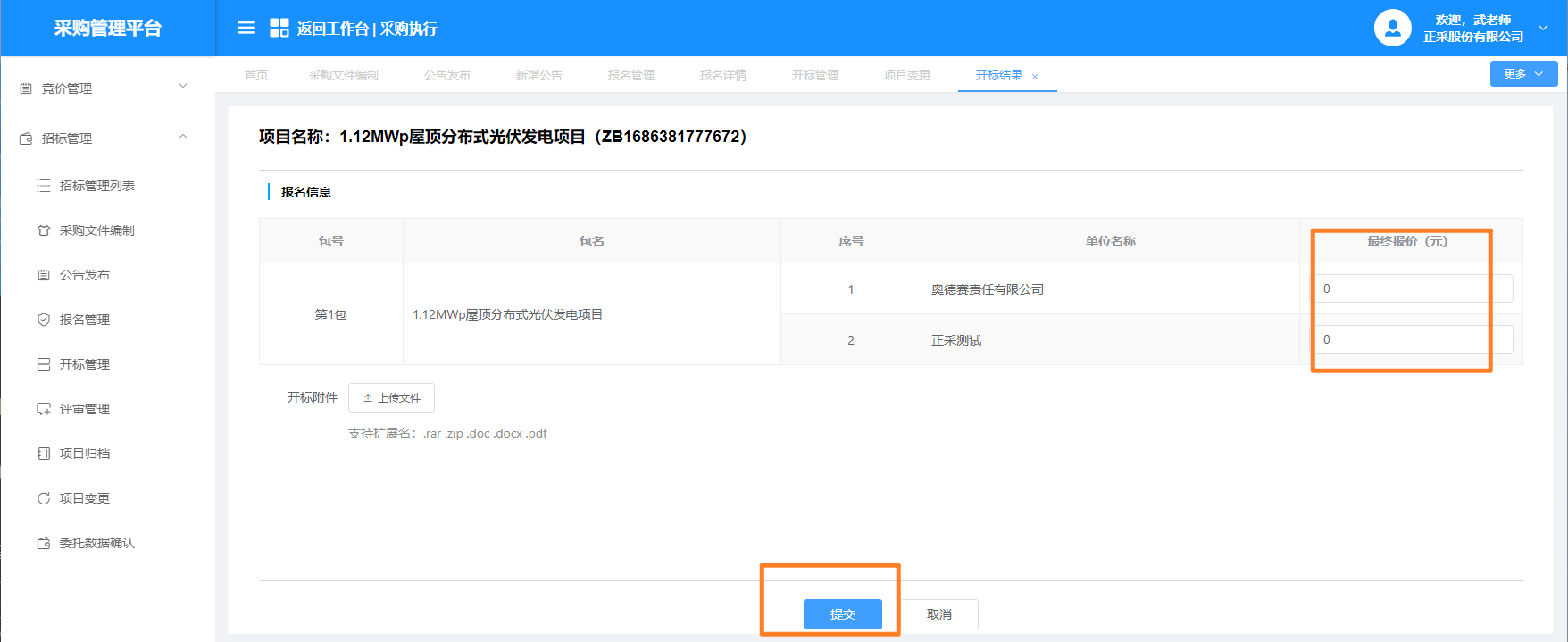The width and height of the screenshot is (1568, 642).
Task: Click the workbench grid icon
Action: tap(279, 28)
